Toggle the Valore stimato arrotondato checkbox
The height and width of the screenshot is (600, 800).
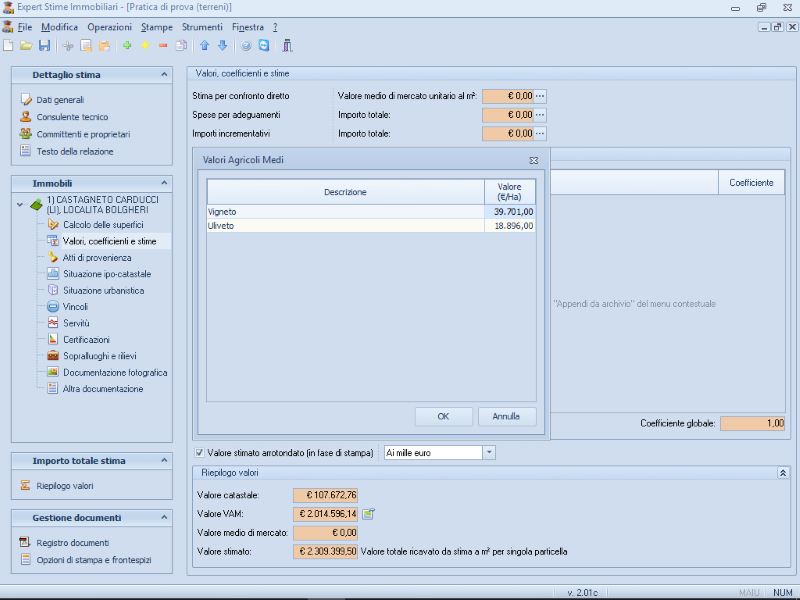tap(199, 453)
